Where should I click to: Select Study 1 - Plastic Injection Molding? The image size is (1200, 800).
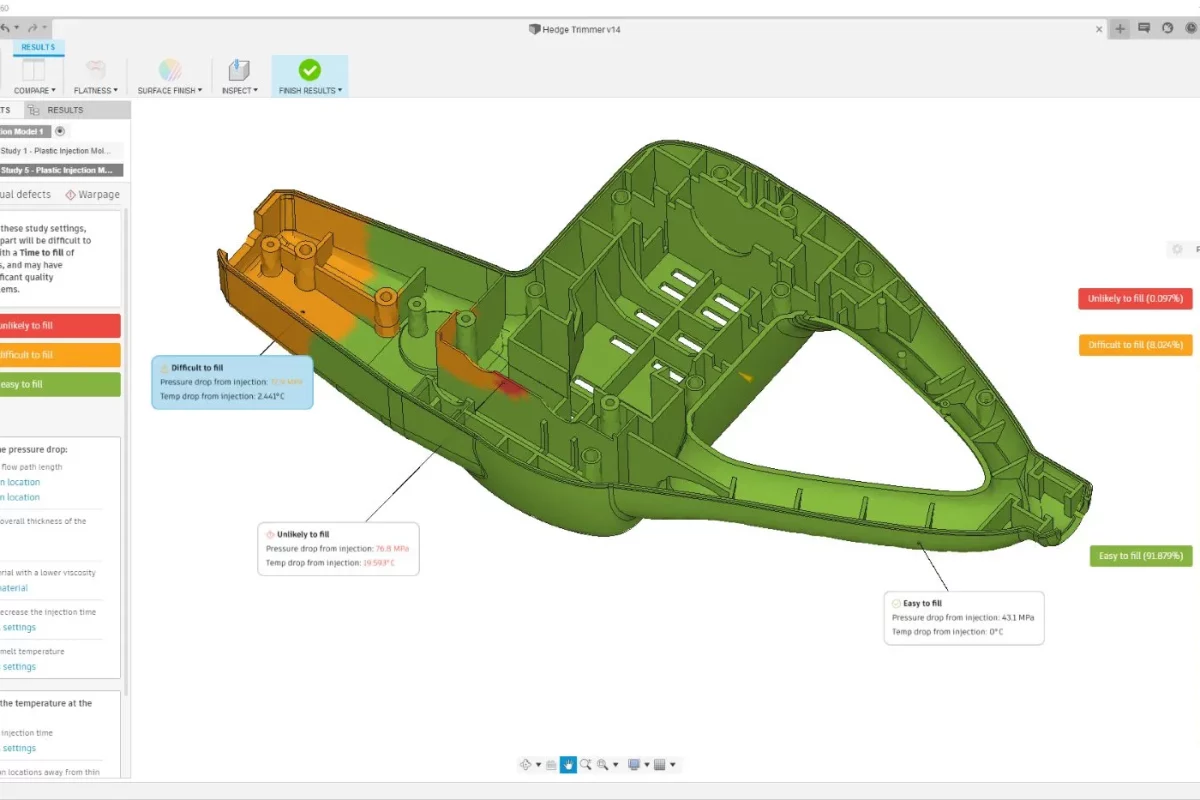[62, 151]
